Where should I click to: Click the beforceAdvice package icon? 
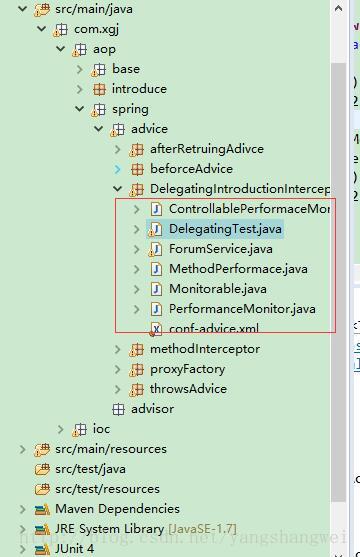click(138, 169)
